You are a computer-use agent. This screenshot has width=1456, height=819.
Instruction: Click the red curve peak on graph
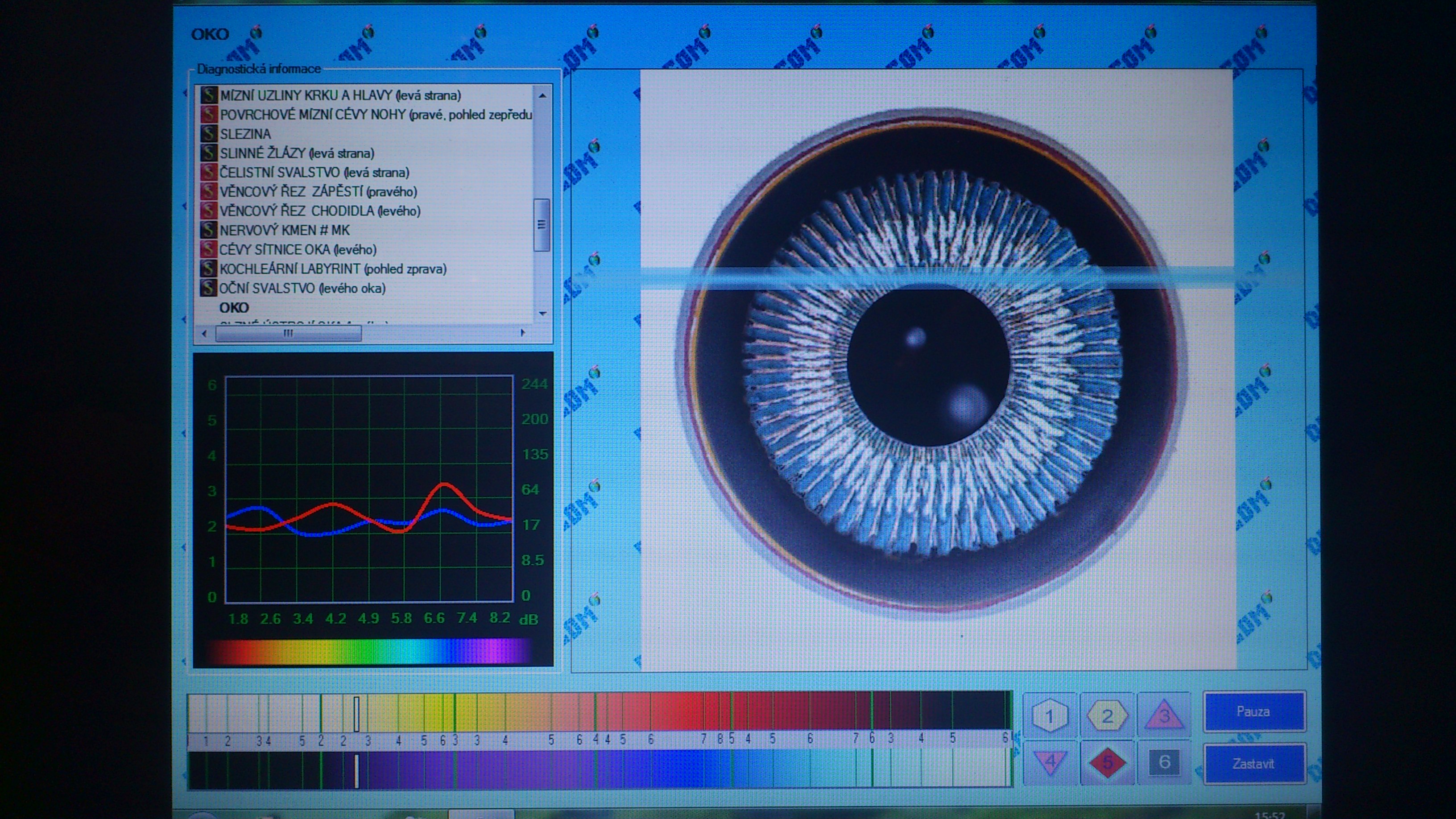tap(445, 484)
